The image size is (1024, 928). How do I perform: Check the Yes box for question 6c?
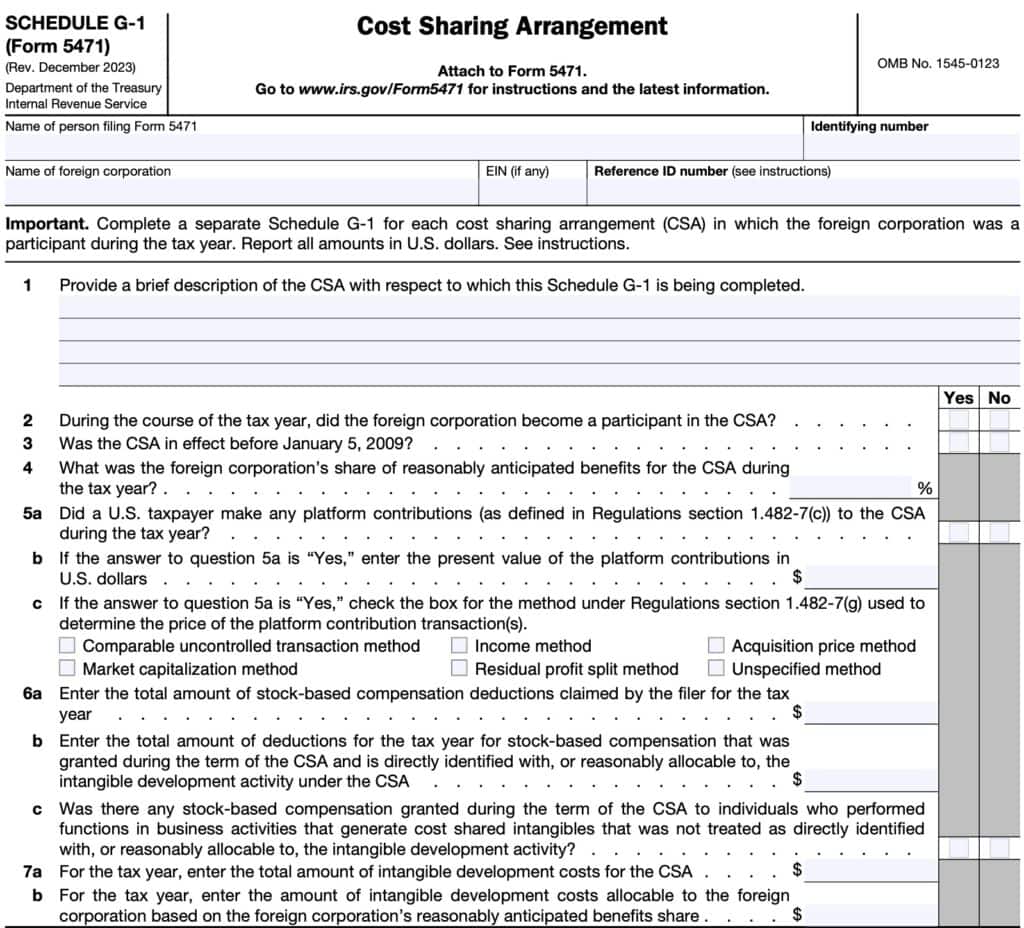pos(958,849)
